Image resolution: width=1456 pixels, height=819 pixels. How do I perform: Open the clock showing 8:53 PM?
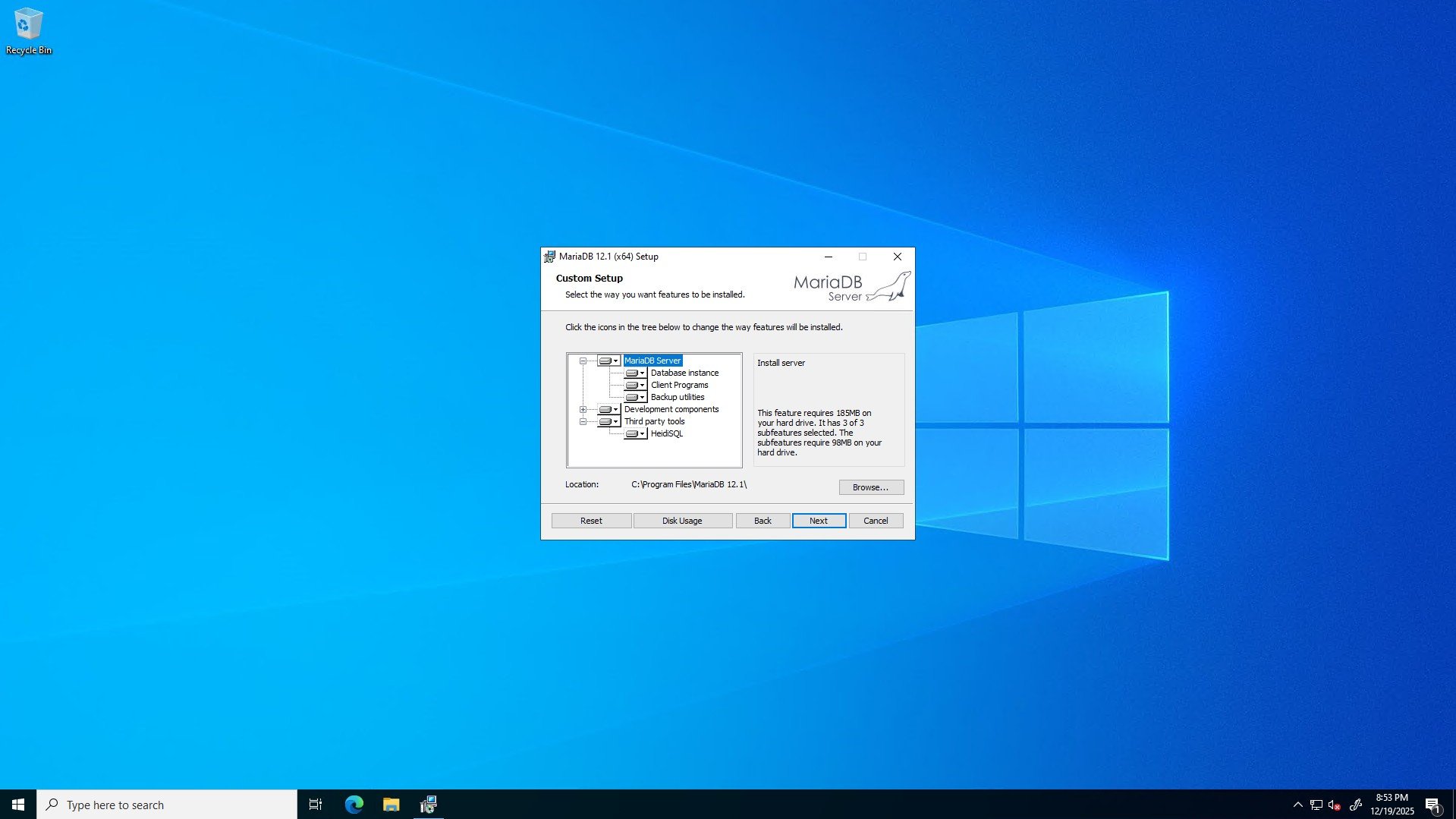click(1392, 805)
